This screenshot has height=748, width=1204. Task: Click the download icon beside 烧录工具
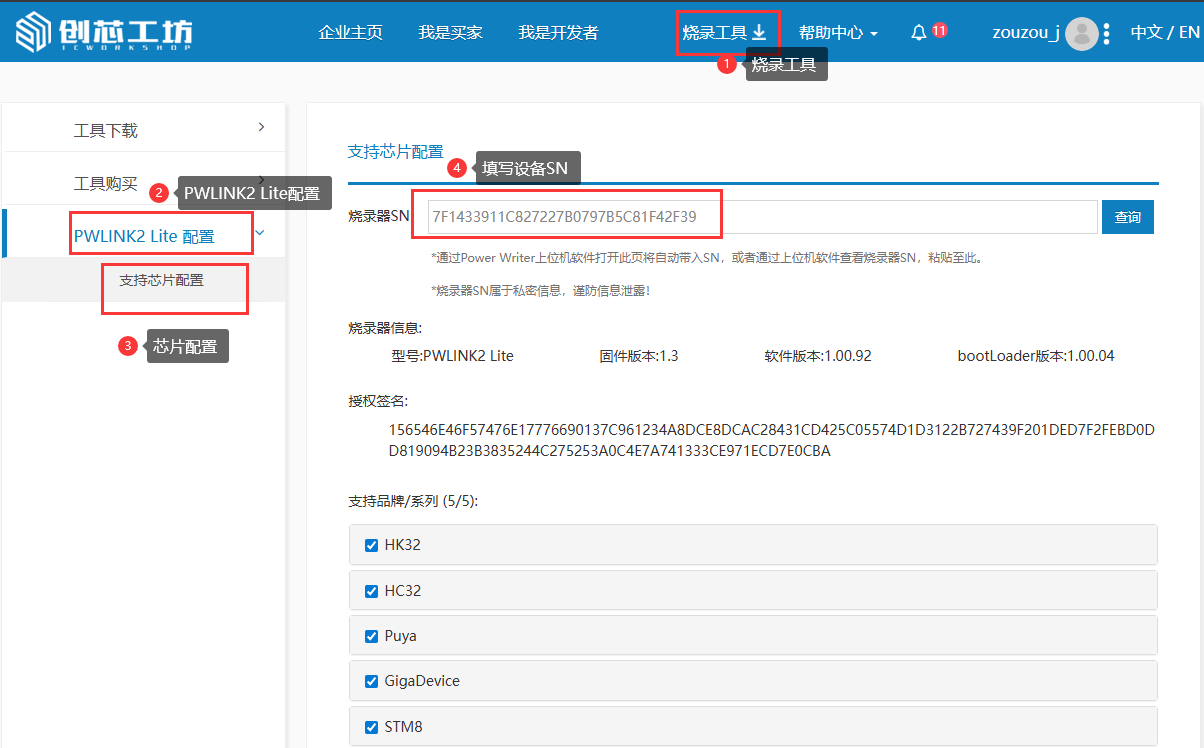click(x=759, y=33)
